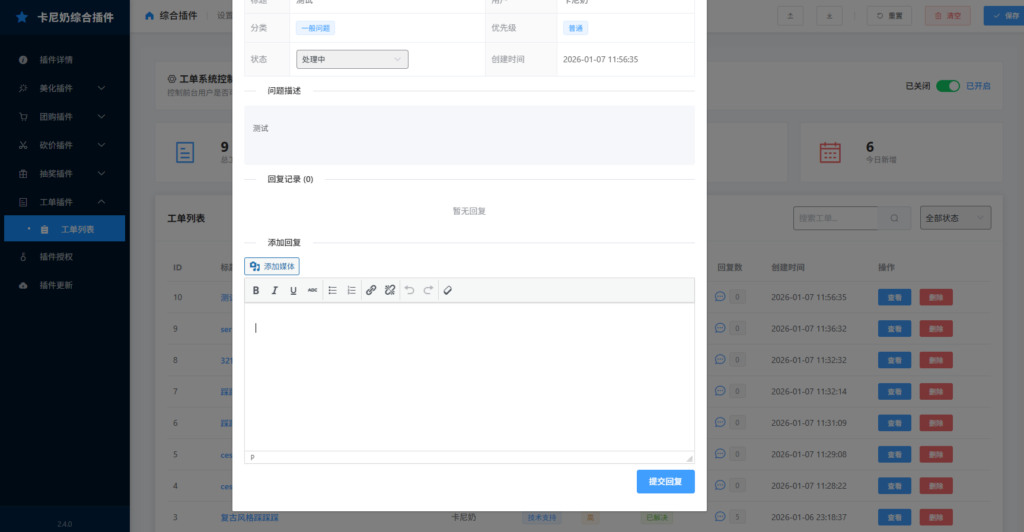
Task: Delete ticket created 2026-01-07 11:29:08
Action: [x=936, y=454]
